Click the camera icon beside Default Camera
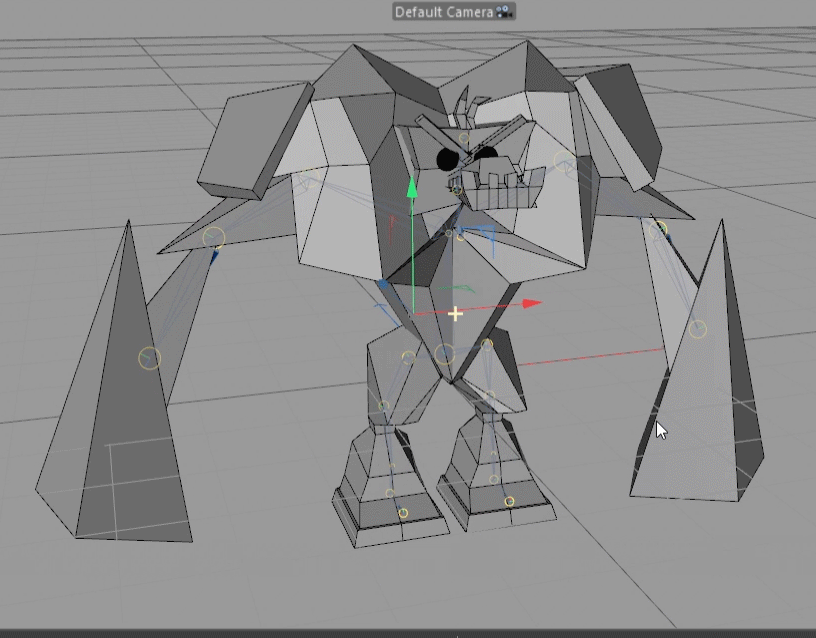Viewport: 816px width, 638px height. tap(504, 12)
